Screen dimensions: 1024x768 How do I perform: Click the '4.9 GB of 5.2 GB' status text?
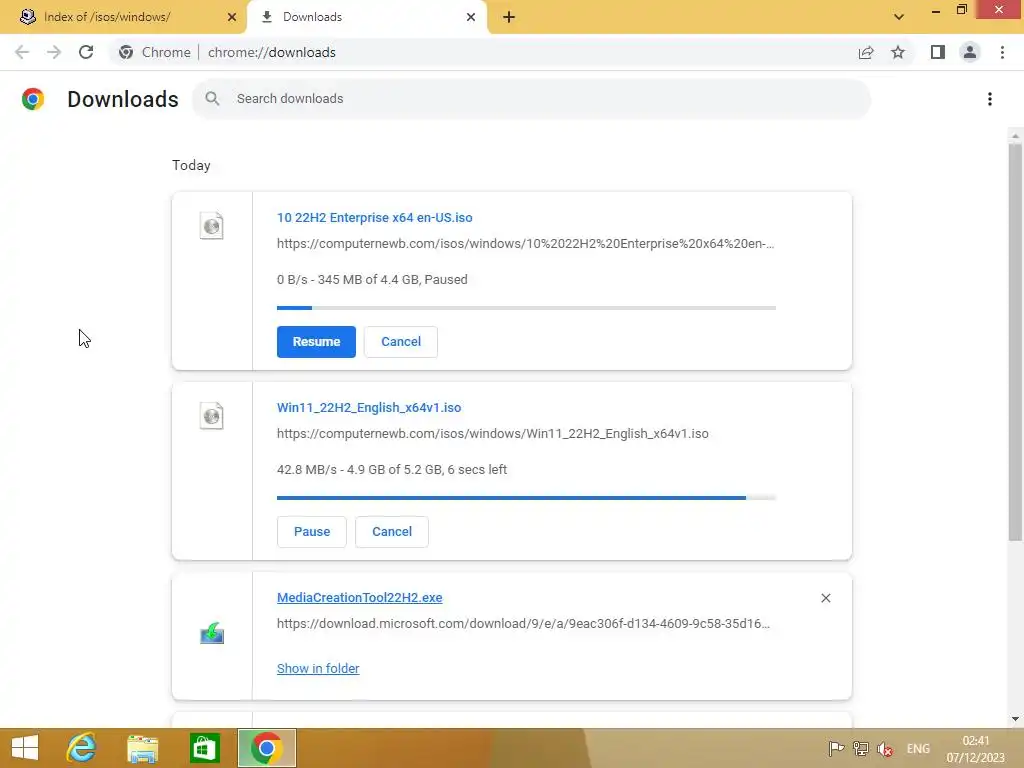[x=393, y=470]
